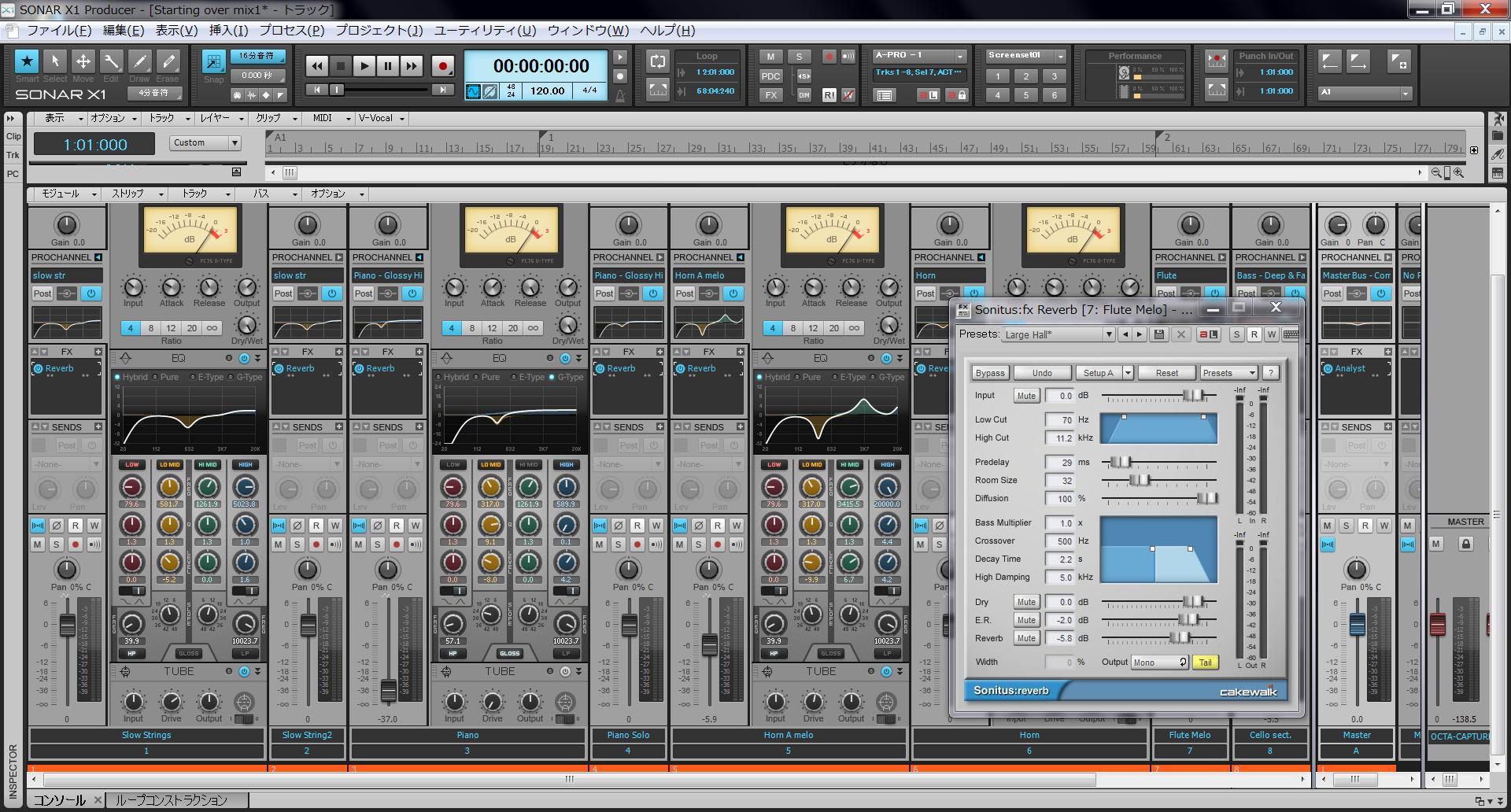The width and height of the screenshot is (1511, 812).
Task: Open the Screenset01 dropdown
Action: (x=1026, y=56)
